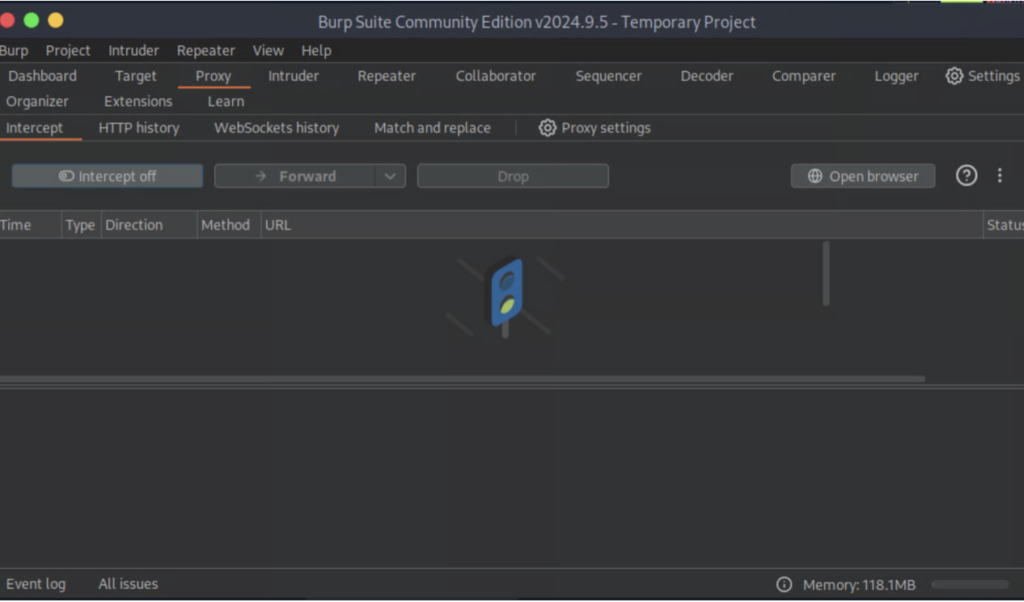
Task: Open the All issues panel
Action: pyautogui.click(x=127, y=584)
